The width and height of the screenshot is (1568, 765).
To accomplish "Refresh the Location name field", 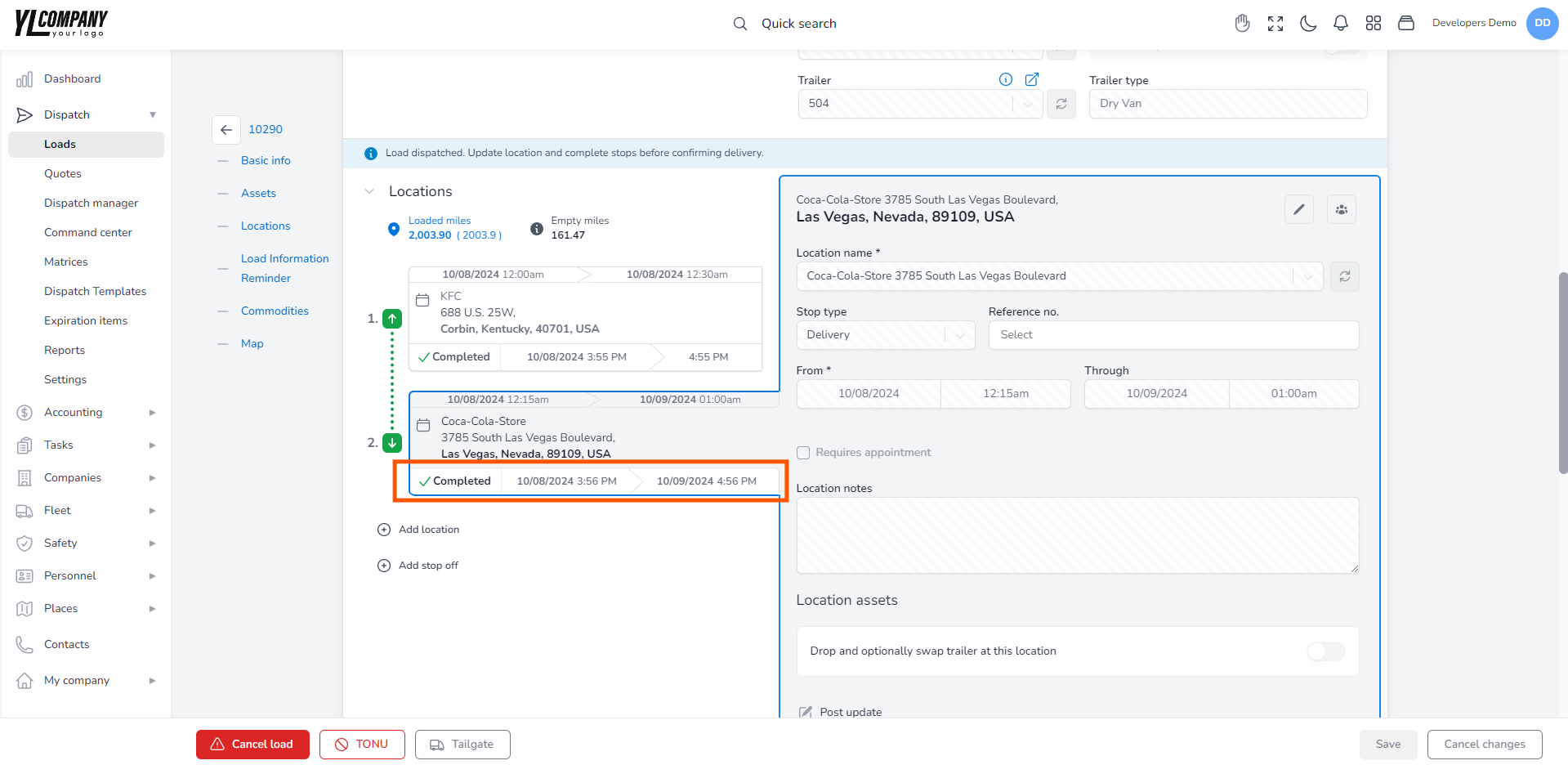I will coord(1345,276).
